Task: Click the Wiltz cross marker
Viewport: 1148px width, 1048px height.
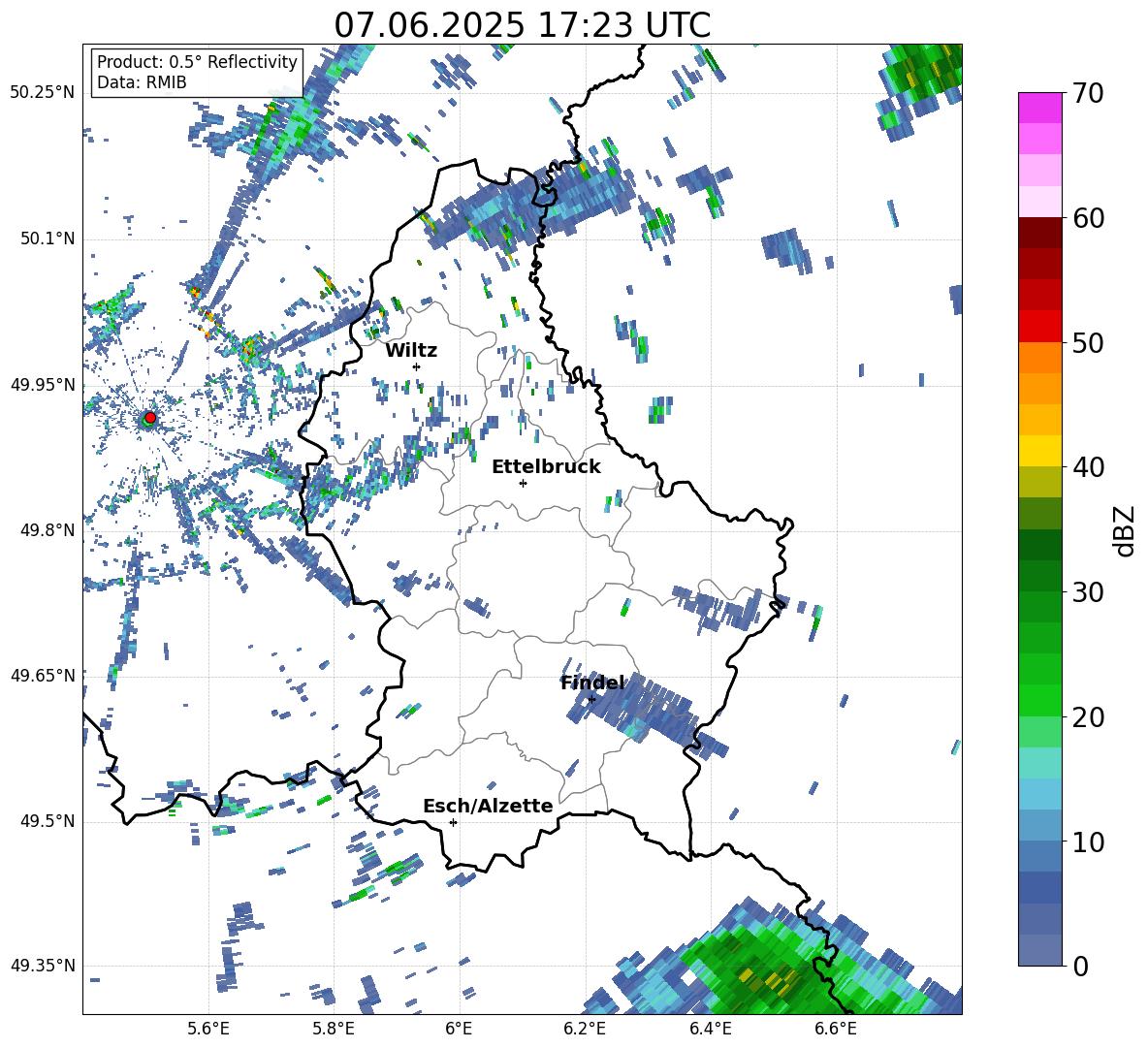Action: [417, 366]
